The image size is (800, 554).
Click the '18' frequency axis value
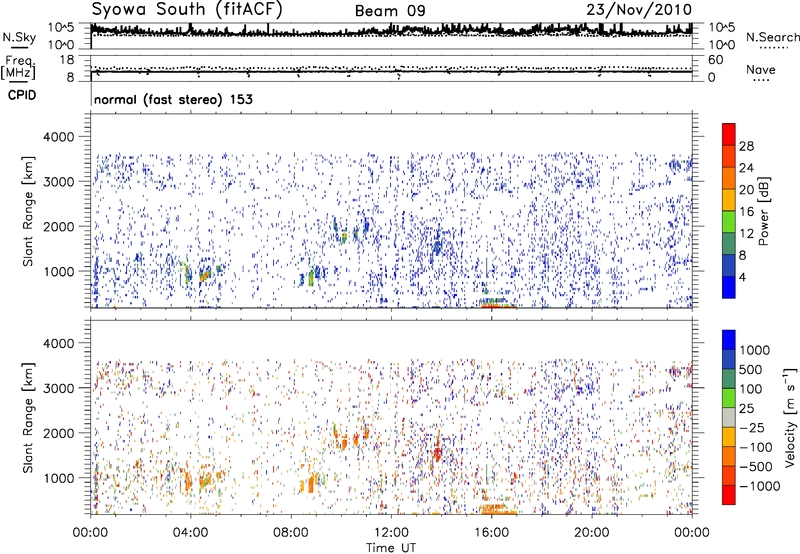click(x=67, y=60)
